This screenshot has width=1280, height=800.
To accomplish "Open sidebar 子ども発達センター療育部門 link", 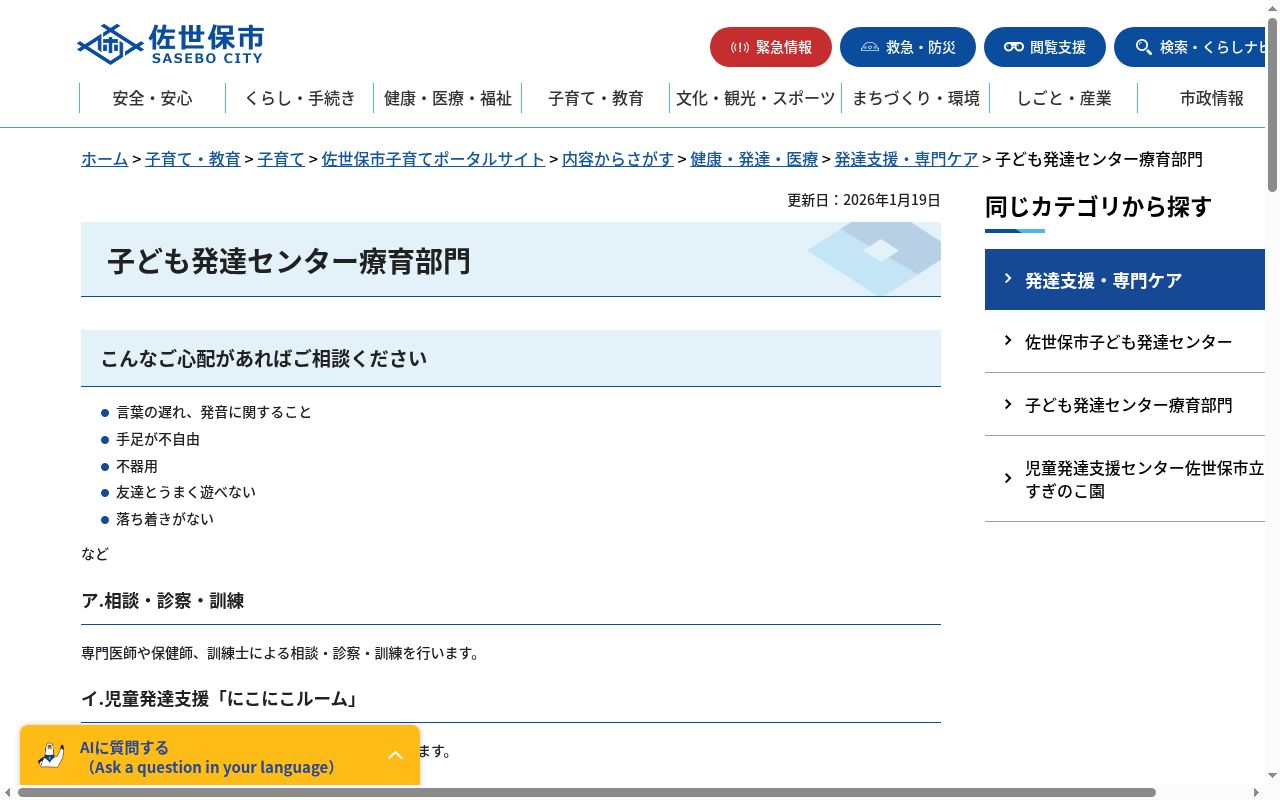I will click(x=1125, y=405).
